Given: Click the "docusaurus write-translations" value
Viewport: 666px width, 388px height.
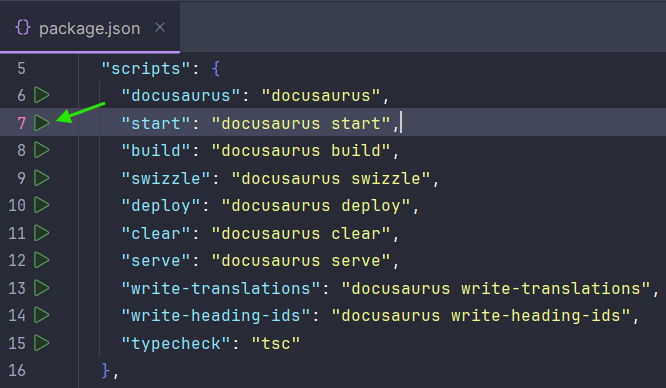Looking at the screenshot, I should pos(496,288).
